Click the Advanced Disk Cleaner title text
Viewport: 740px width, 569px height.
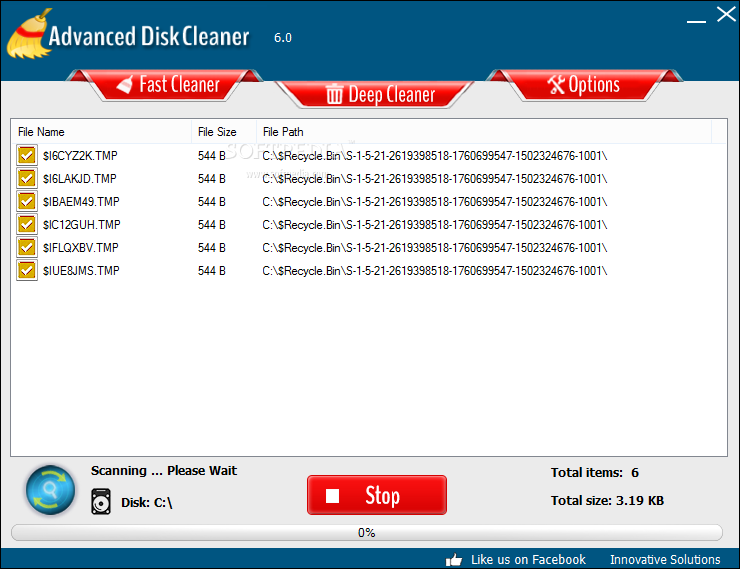click(x=149, y=36)
